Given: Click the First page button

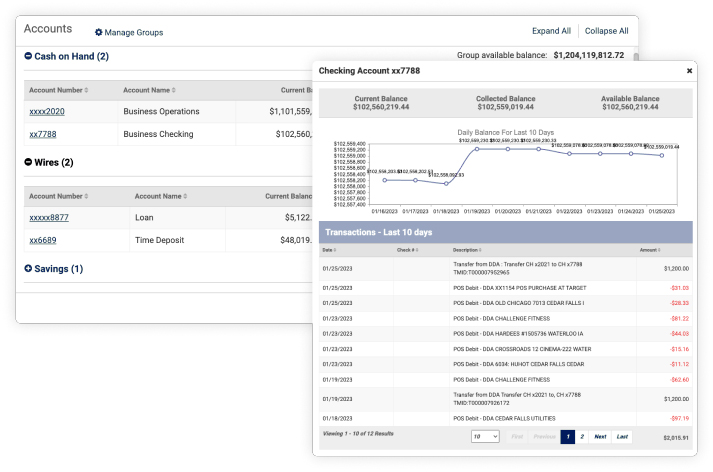Looking at the screenshot, I should (x=517, y=437).
